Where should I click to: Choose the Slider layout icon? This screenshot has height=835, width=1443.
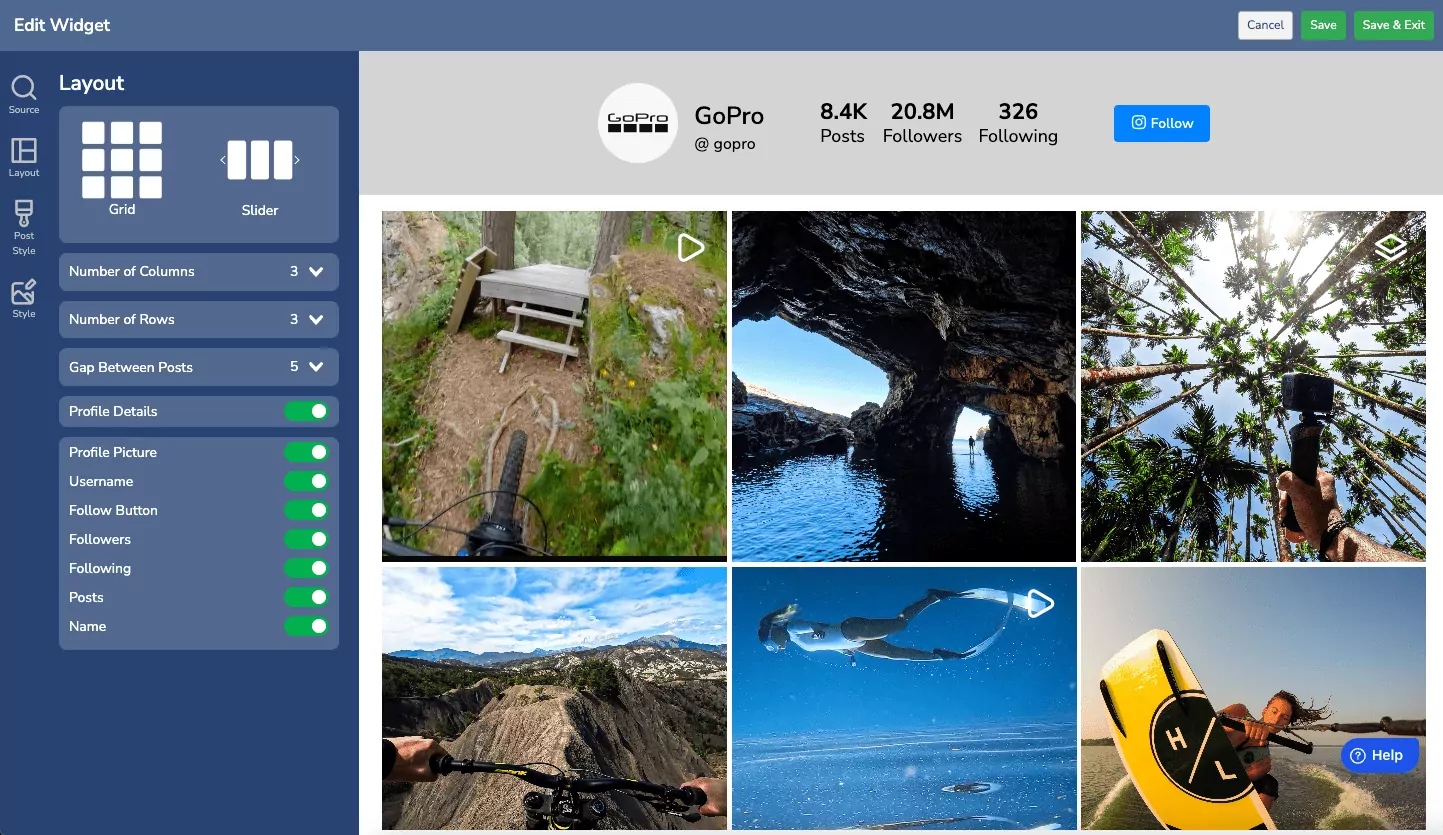pos(260,160)
